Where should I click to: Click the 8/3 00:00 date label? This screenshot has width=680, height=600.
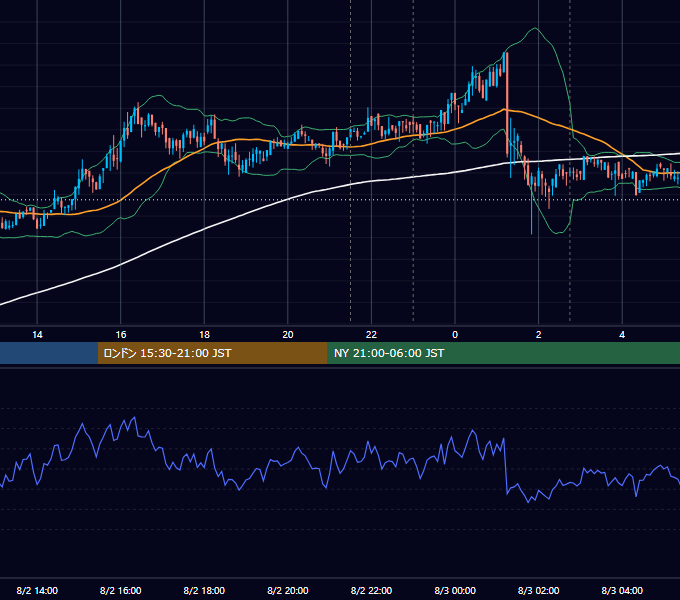[455, 590]
